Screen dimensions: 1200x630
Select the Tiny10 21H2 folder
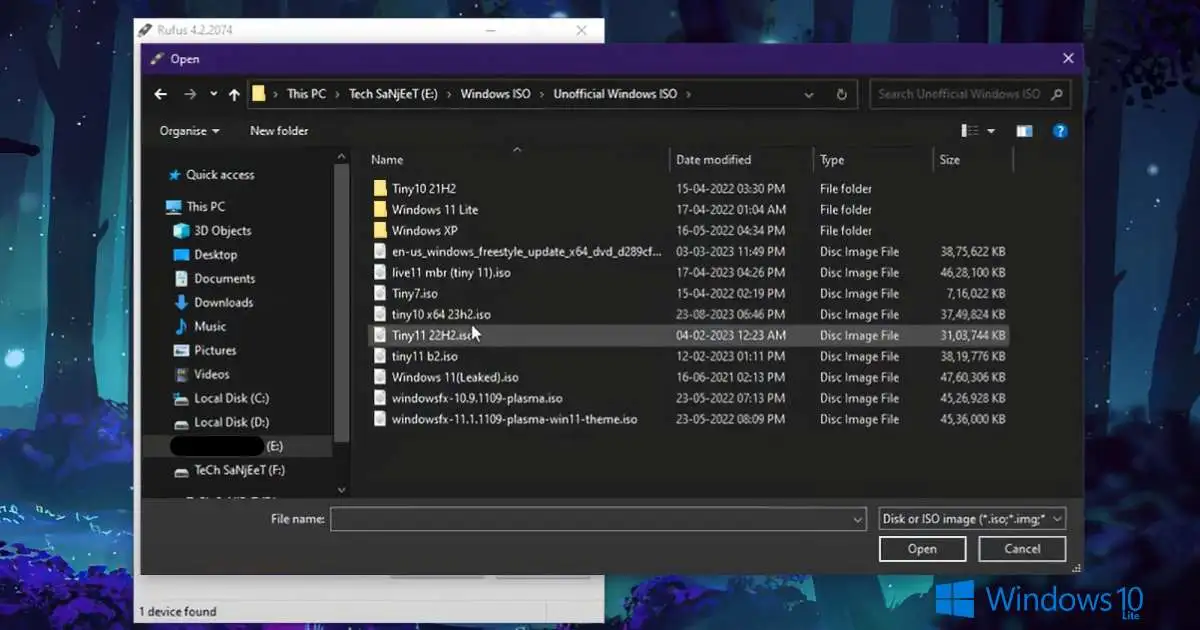[x=424, y=189]
